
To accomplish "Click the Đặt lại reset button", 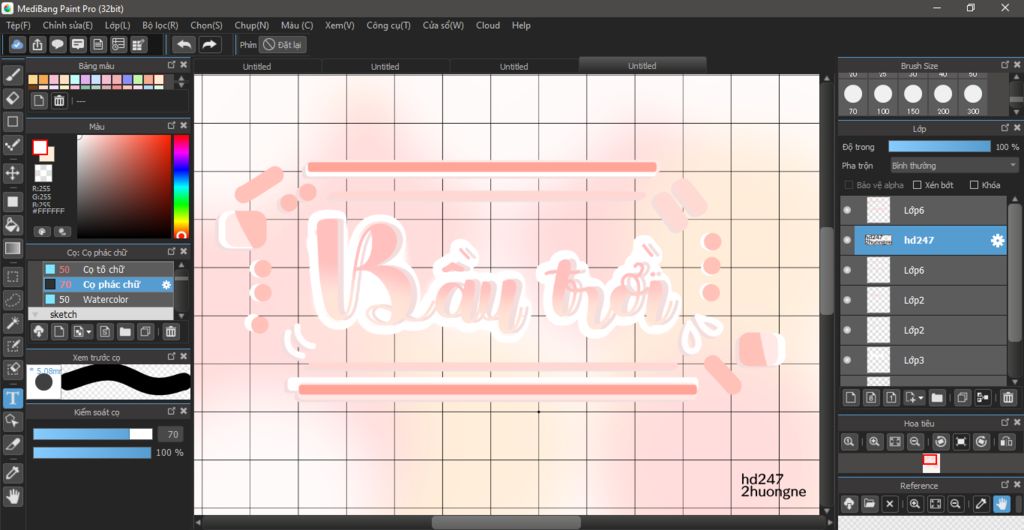I will [x=283, y=44].
